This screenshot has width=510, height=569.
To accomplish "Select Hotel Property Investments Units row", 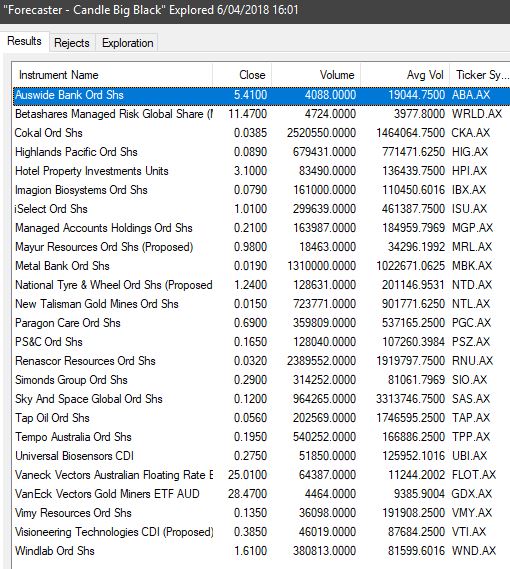I will 261,171.
